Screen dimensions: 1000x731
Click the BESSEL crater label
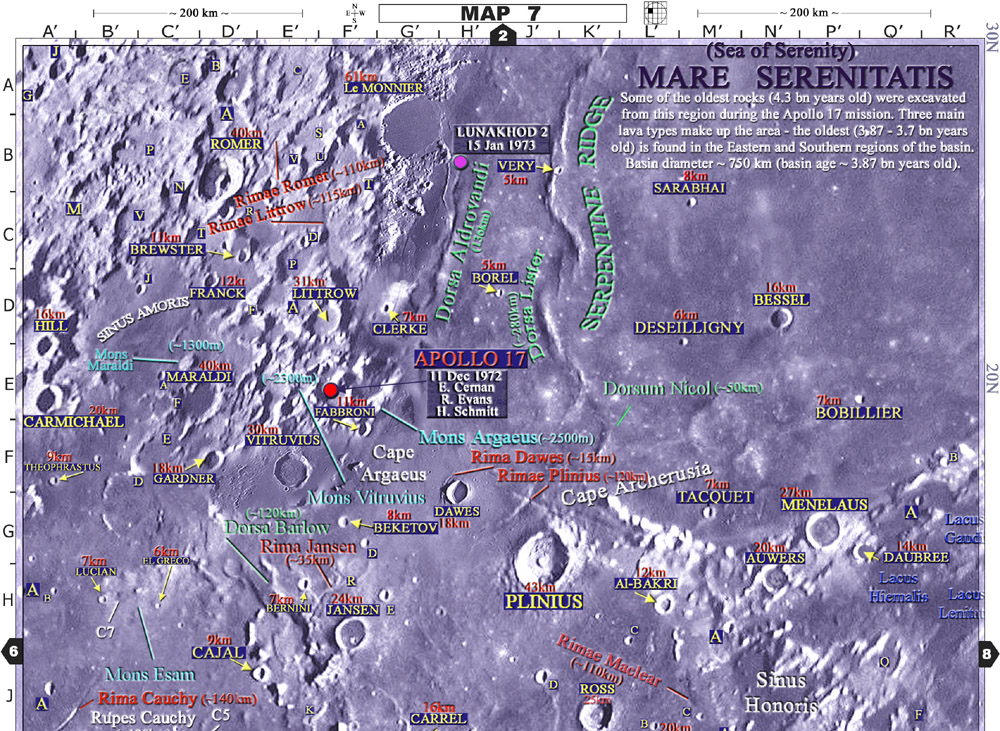[781, 300]
